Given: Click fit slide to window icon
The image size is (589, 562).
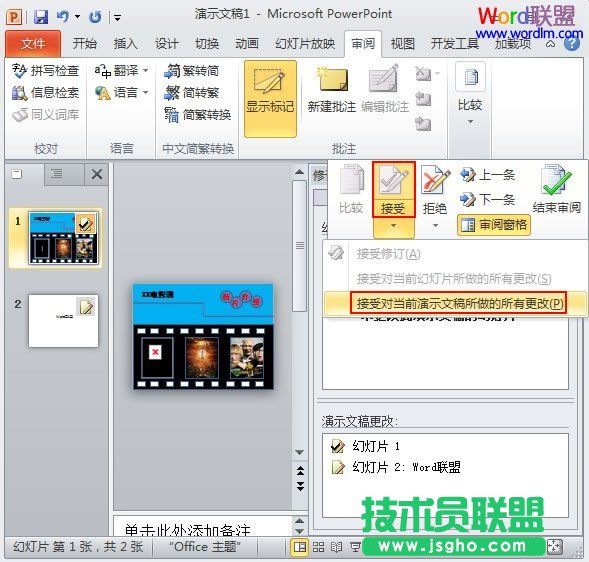Looking at the screenshot, I should [555, 547].
